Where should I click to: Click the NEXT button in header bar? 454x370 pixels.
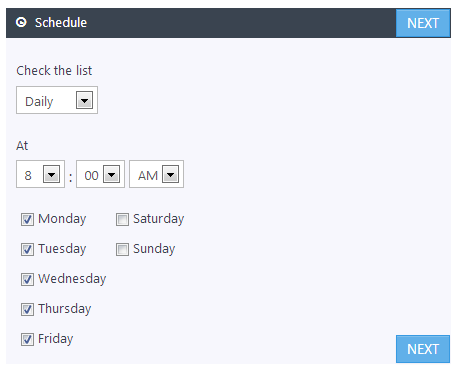pos(423,23)
